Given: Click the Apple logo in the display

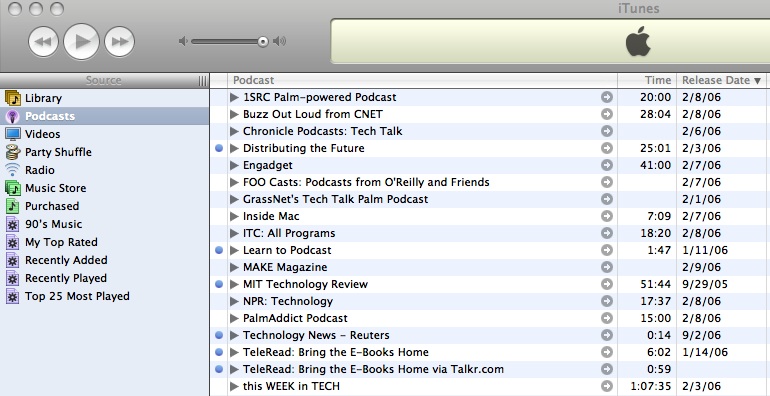Looking at the screenshot, I should click(x=638, y=42).
